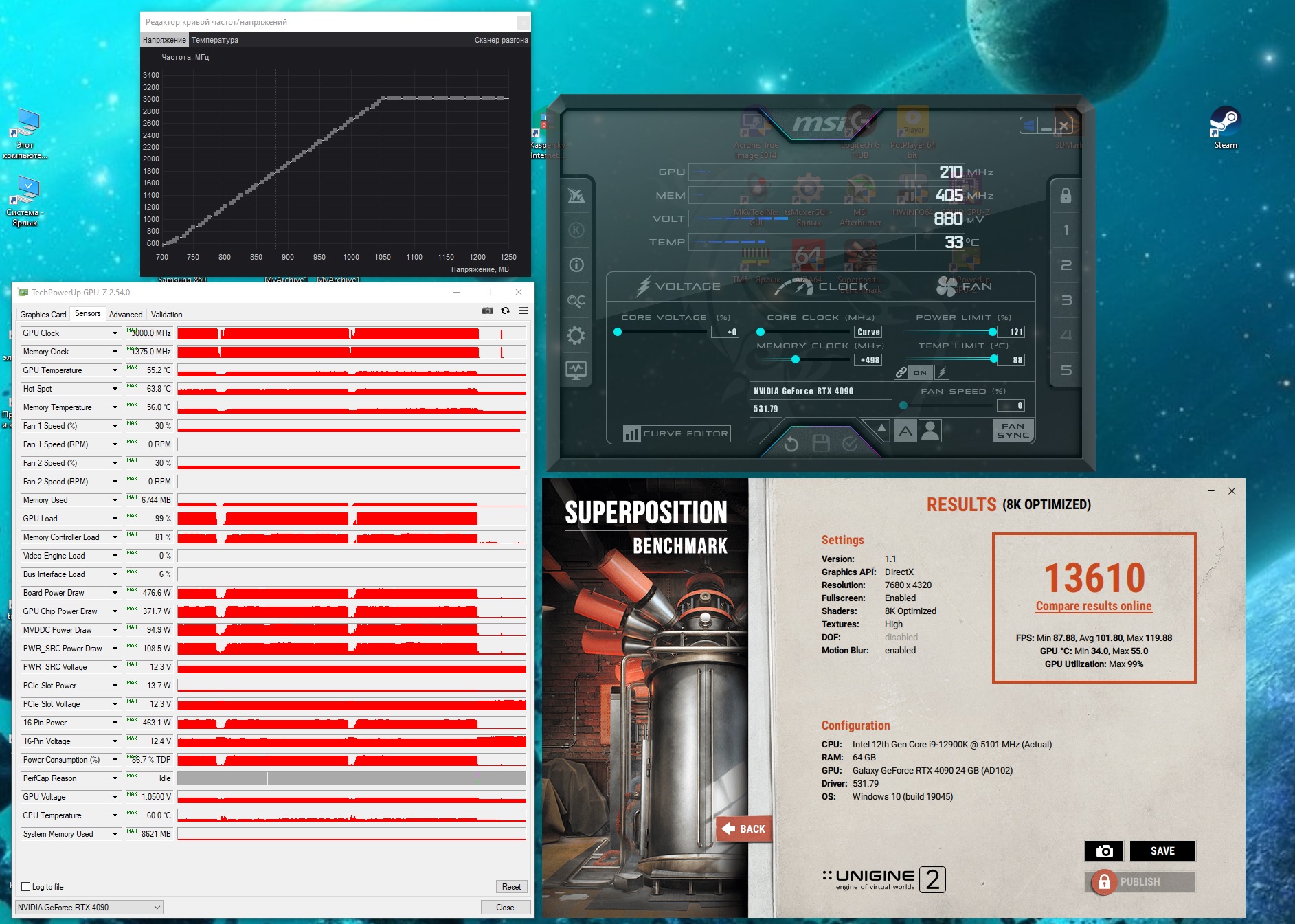Screen dimensions: 1295x924
Task: Click the K icon in Afterburner sidebar
Action: [x=576, y=230]
